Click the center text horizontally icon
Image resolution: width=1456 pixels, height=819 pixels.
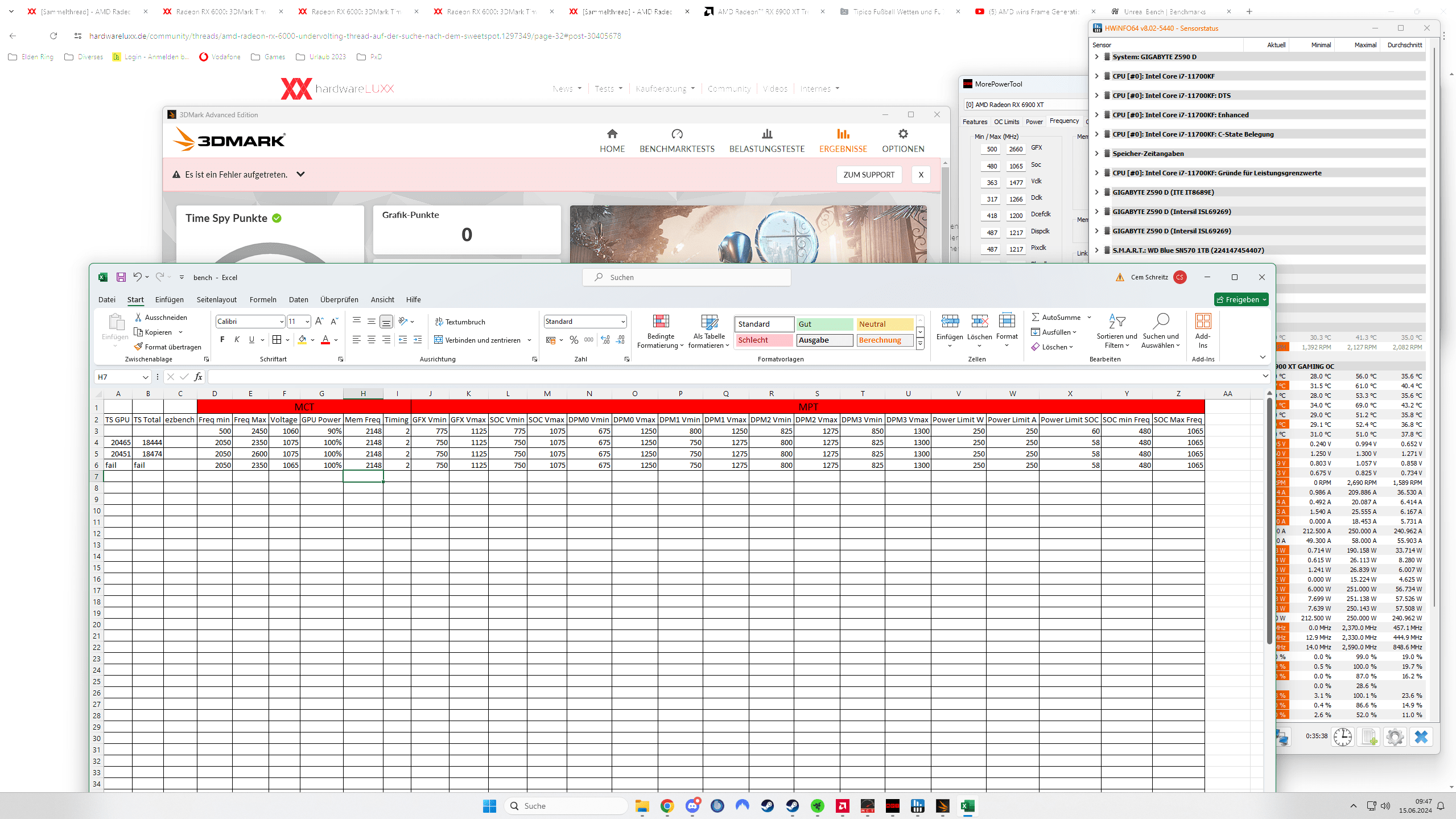372,340
